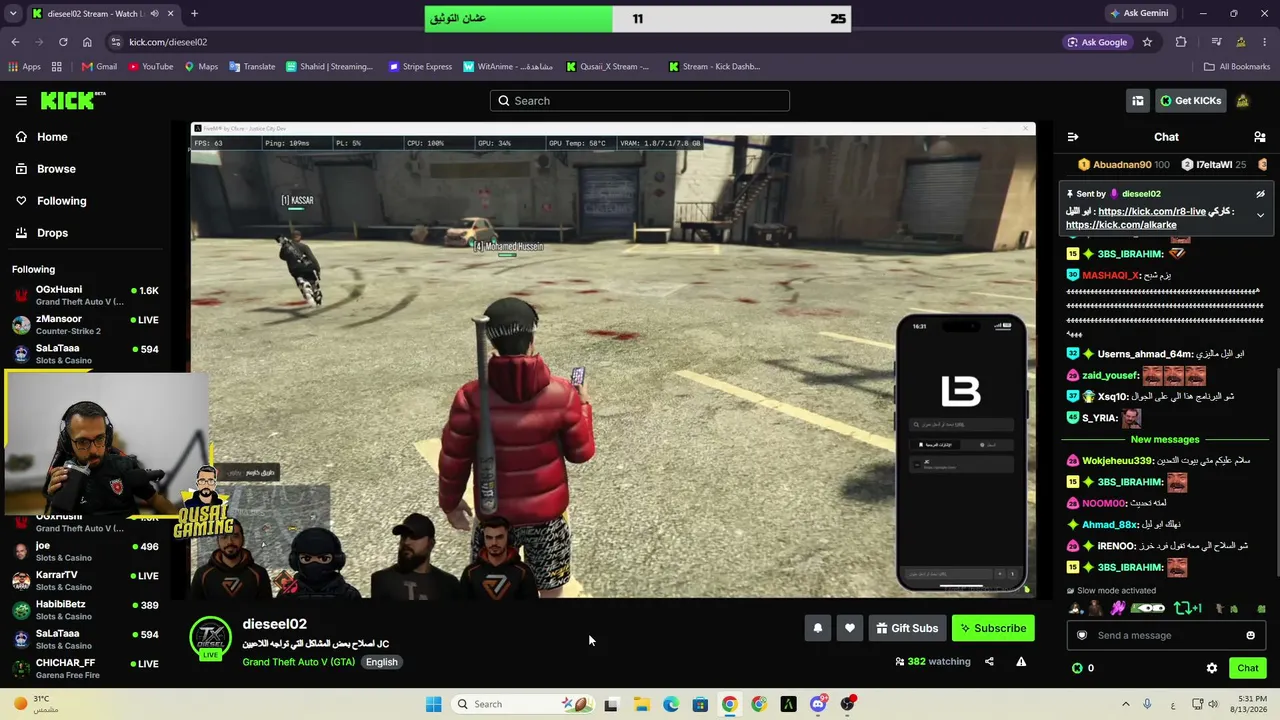
Task: Click the chat identity shield icon
Action: tap(1081, 635)
